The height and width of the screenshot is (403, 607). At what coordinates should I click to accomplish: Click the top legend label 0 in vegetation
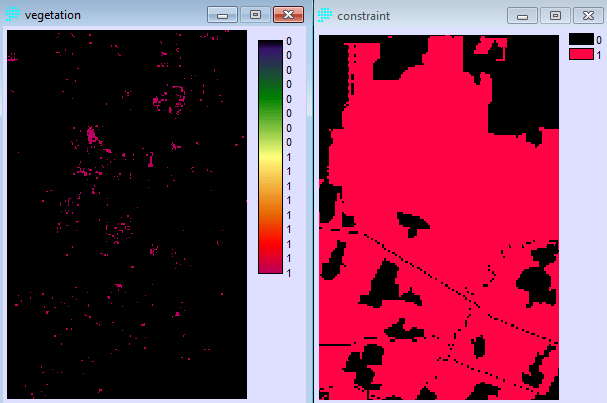[x=289, y=42]
